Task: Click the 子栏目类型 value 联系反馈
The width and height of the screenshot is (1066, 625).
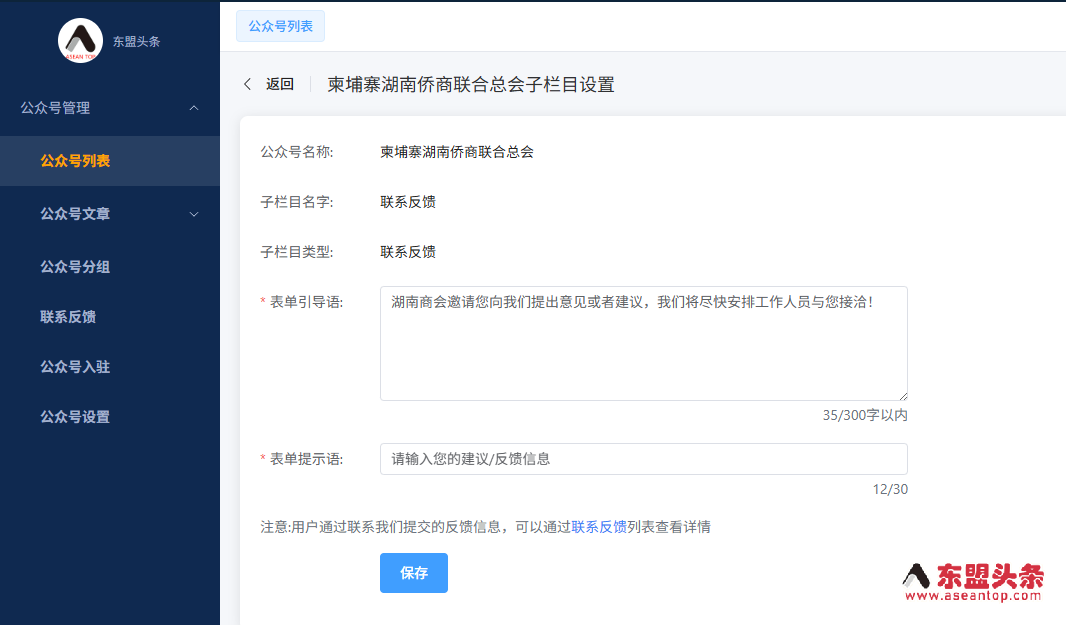Action: (408, 252)
